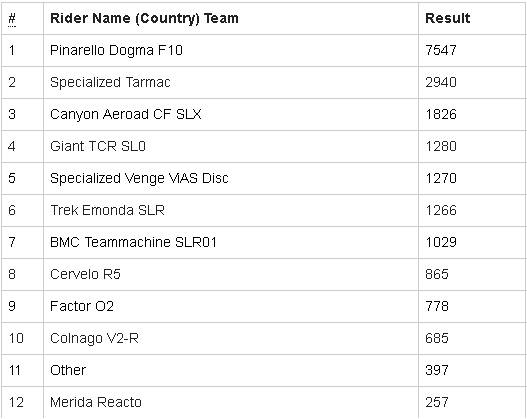Click the result value 7547
The width and height of the screenshot is (527, 419).
pos(441,50)
